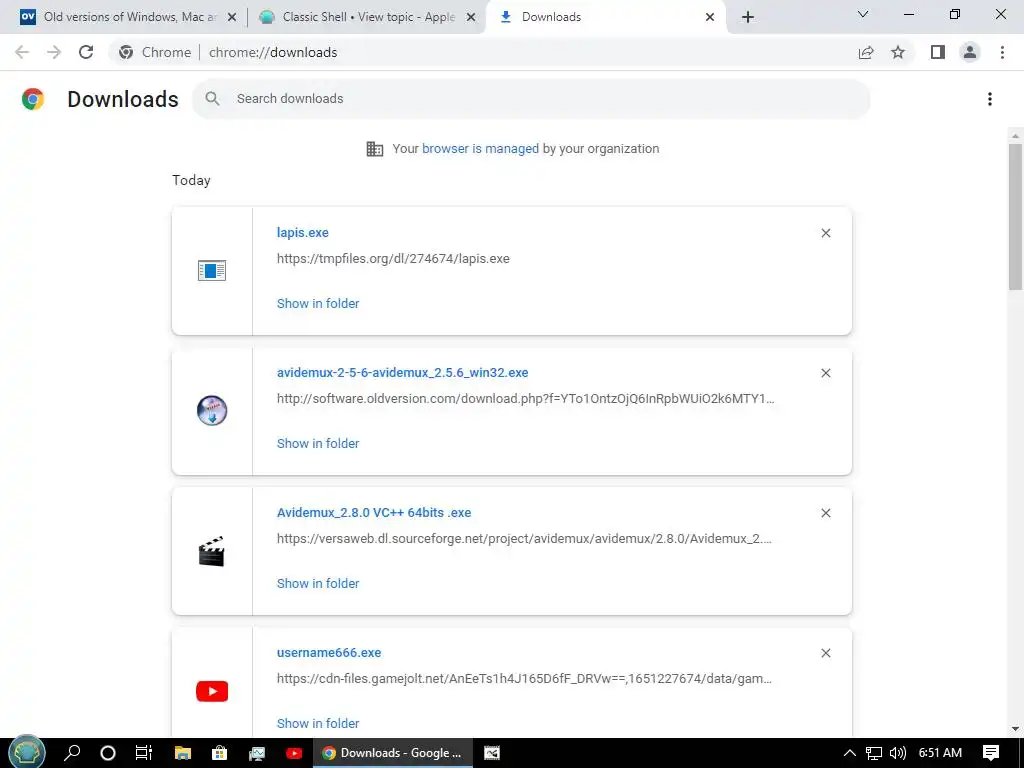This screenshot has height=768, width=1024.
Task: Open taskbar search magnifier
Action: coord(72,753)
